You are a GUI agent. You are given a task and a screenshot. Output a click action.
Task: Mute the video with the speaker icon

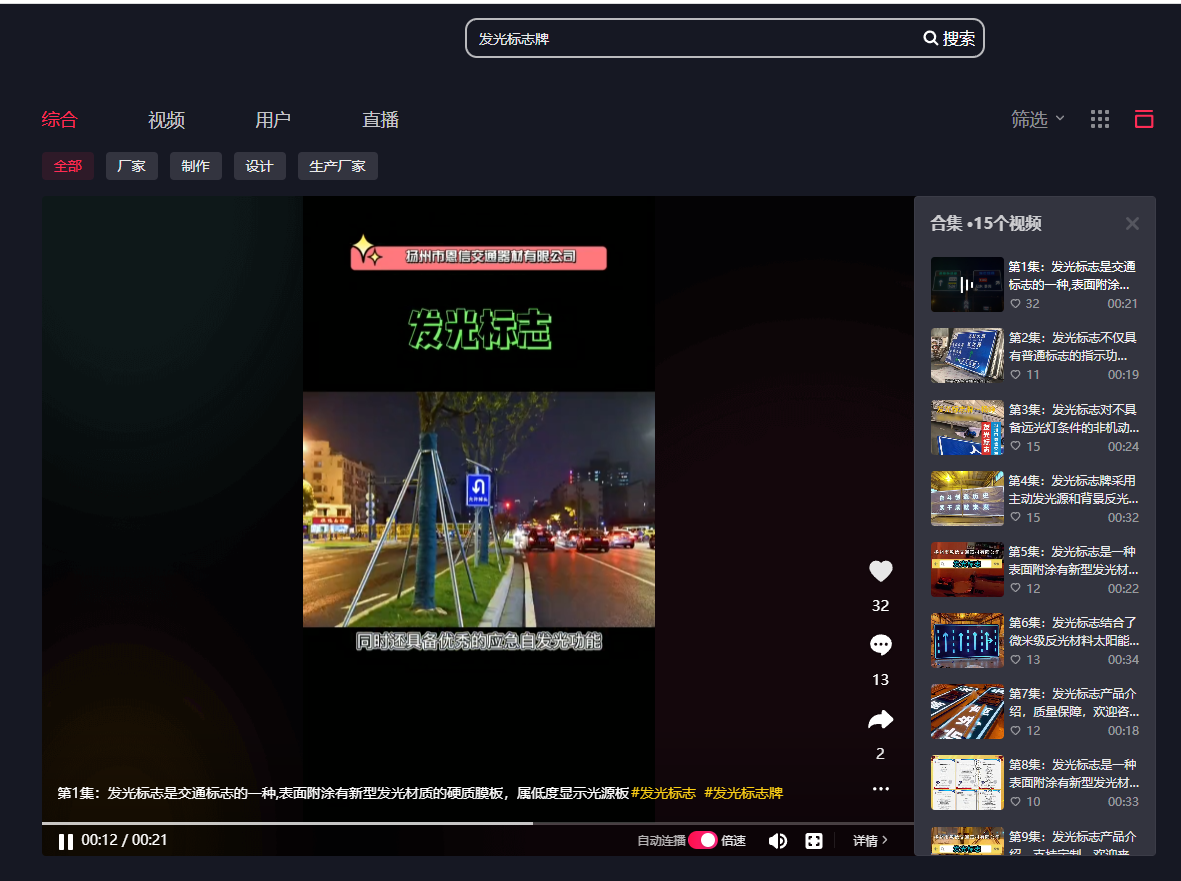777,841
